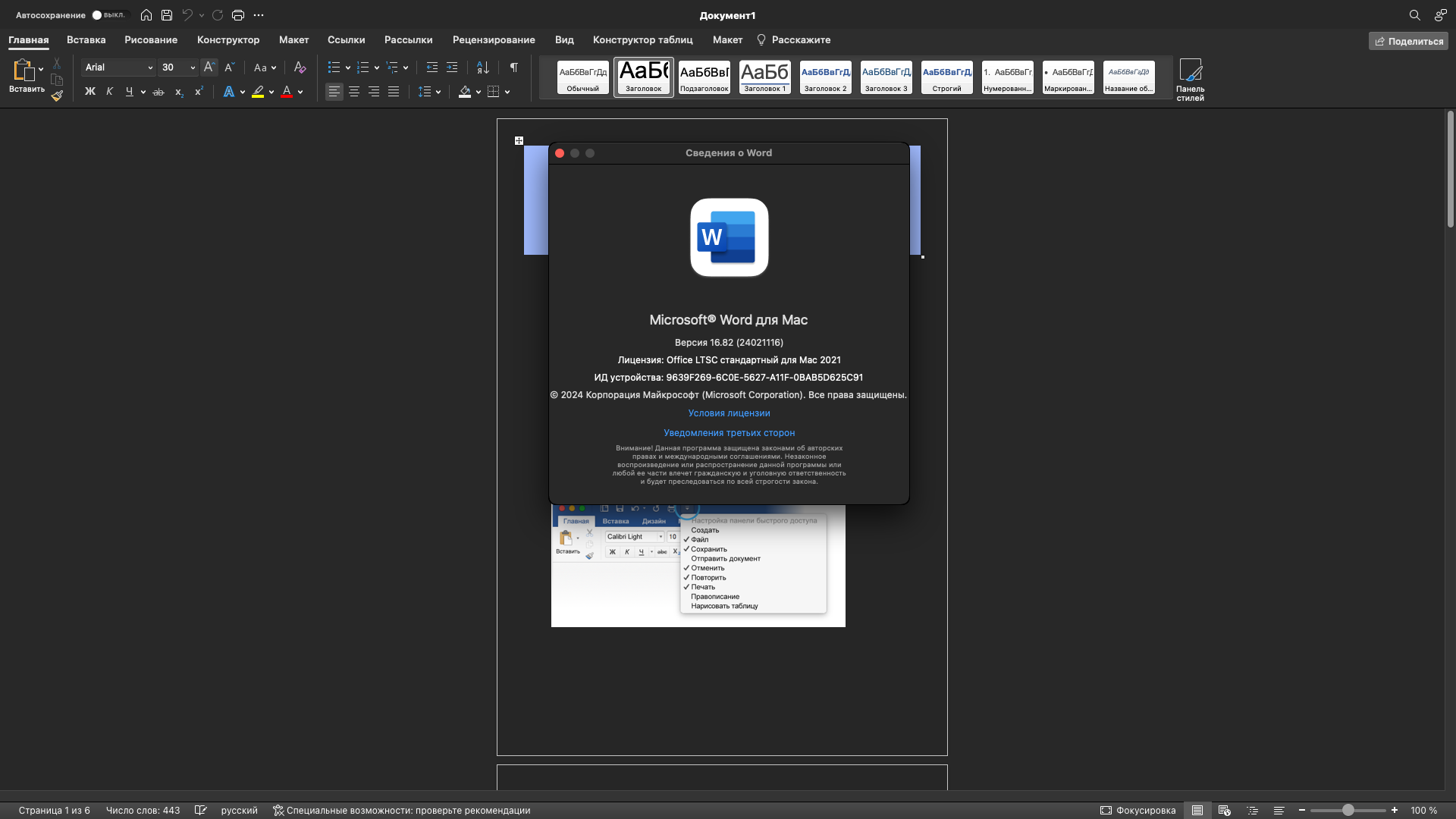Viewport: 1456px width, 819px height.
Task: Click the print icon in title bar
Action: 238,15
